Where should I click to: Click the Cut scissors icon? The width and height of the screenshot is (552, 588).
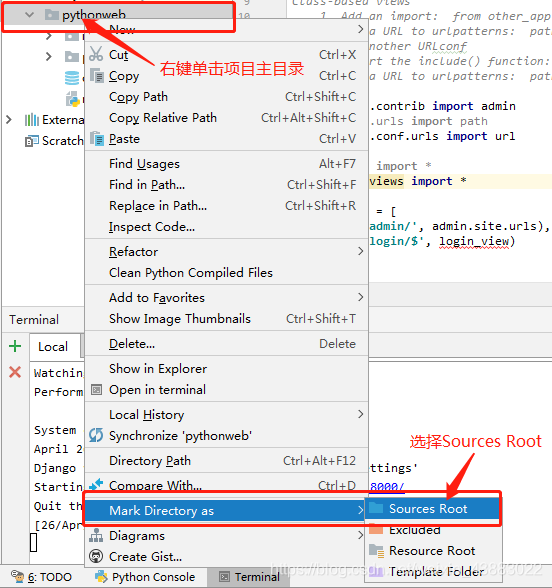point(96,55)
